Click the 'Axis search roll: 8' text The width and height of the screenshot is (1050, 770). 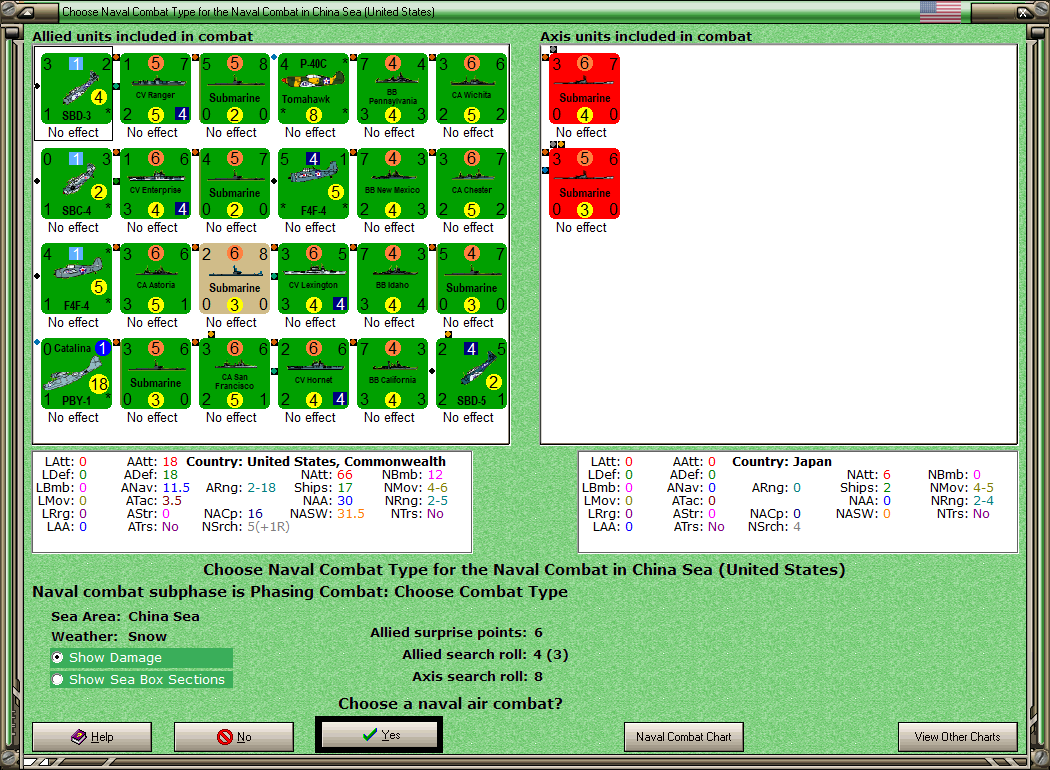(477, 677)
